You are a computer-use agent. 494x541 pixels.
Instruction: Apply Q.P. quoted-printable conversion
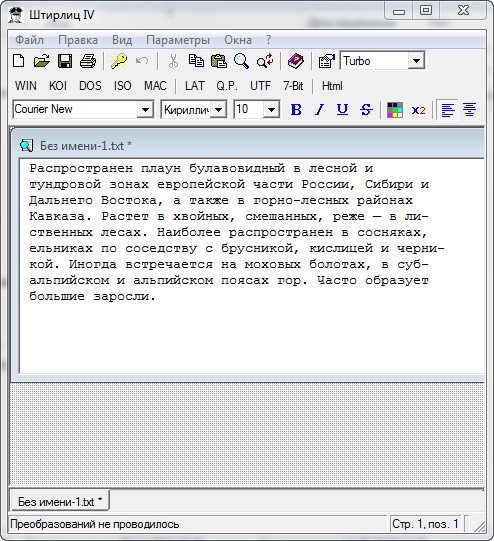pyautogui.click(x=227, y=86)
